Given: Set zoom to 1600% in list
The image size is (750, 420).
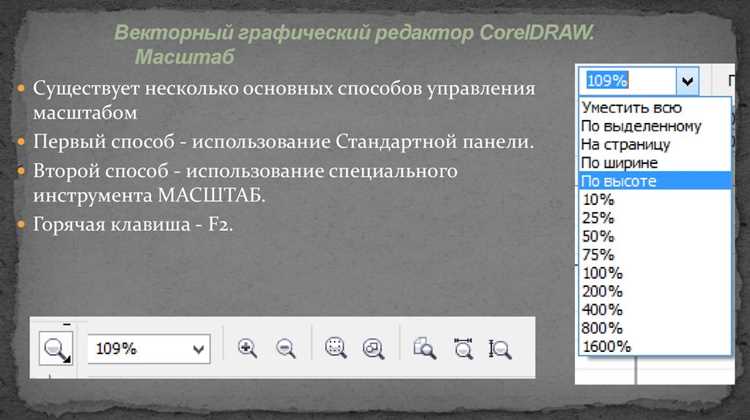Looking at the screenshot, I should point(655,346).
